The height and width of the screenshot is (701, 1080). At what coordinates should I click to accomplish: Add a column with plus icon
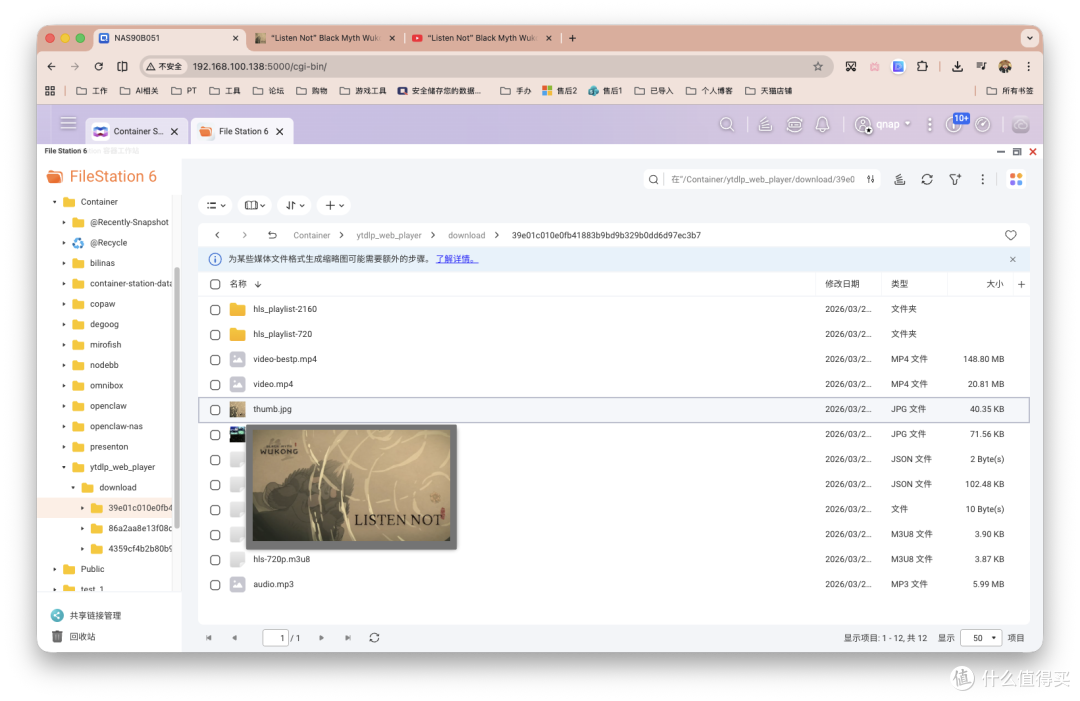[x=1021, y=284]
